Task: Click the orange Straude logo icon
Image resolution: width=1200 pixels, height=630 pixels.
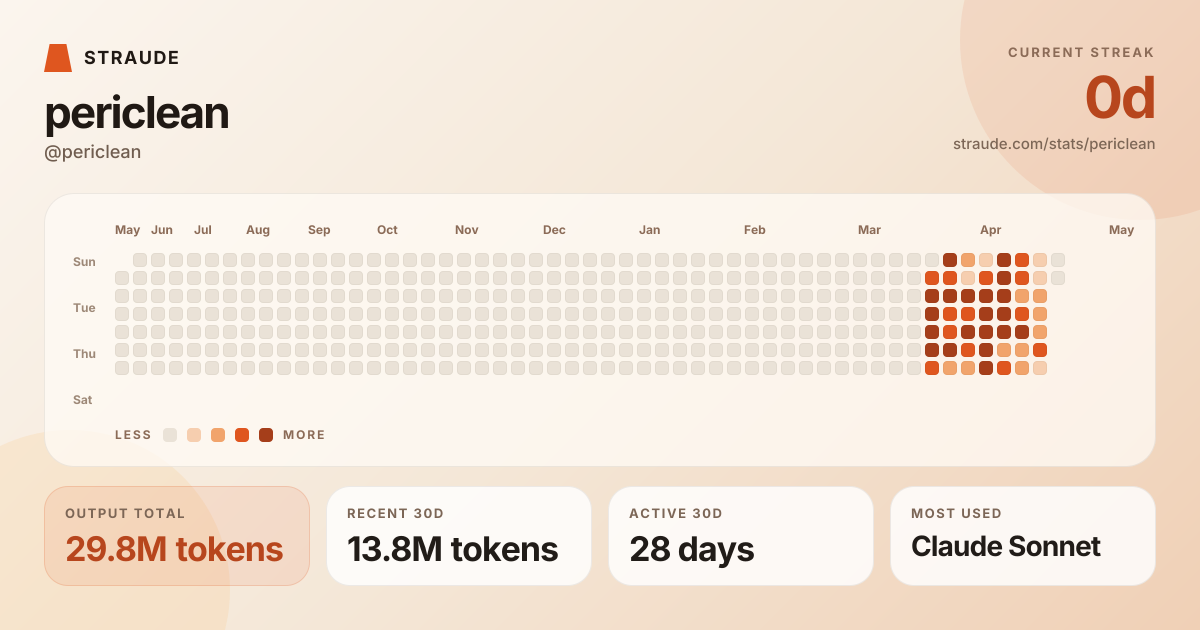Action: point(58,58)
